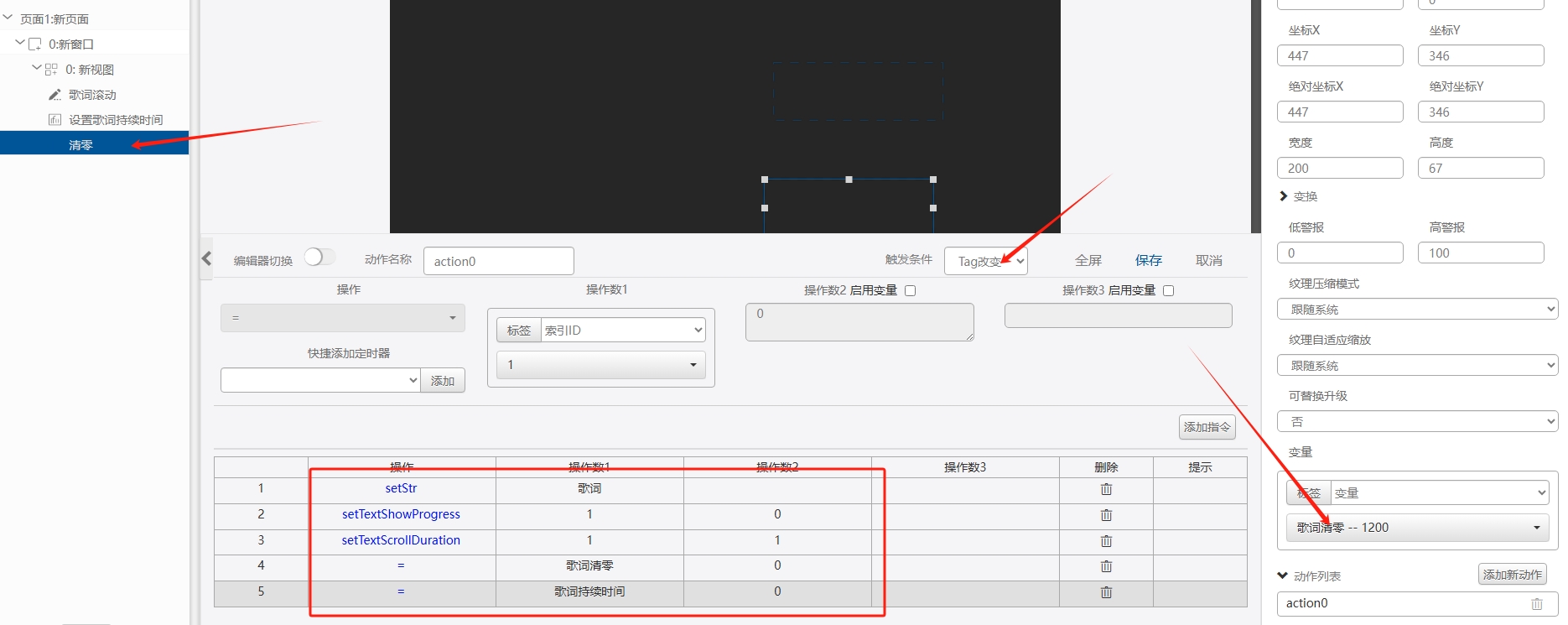
Task: Select the 歌词滚动 tree item
Action: pos(92,95)
